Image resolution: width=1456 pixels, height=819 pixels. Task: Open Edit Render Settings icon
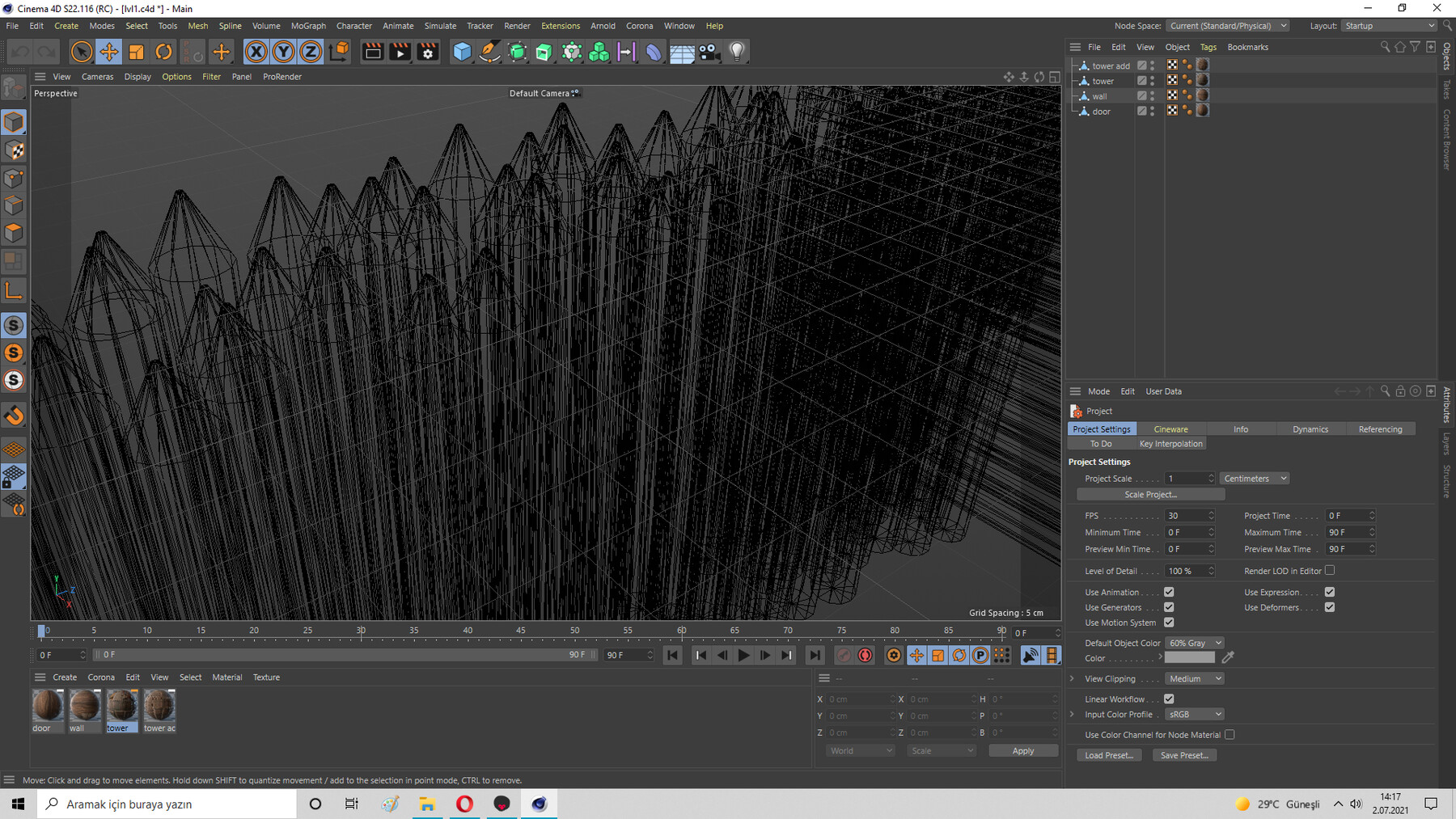pos(428,52)
